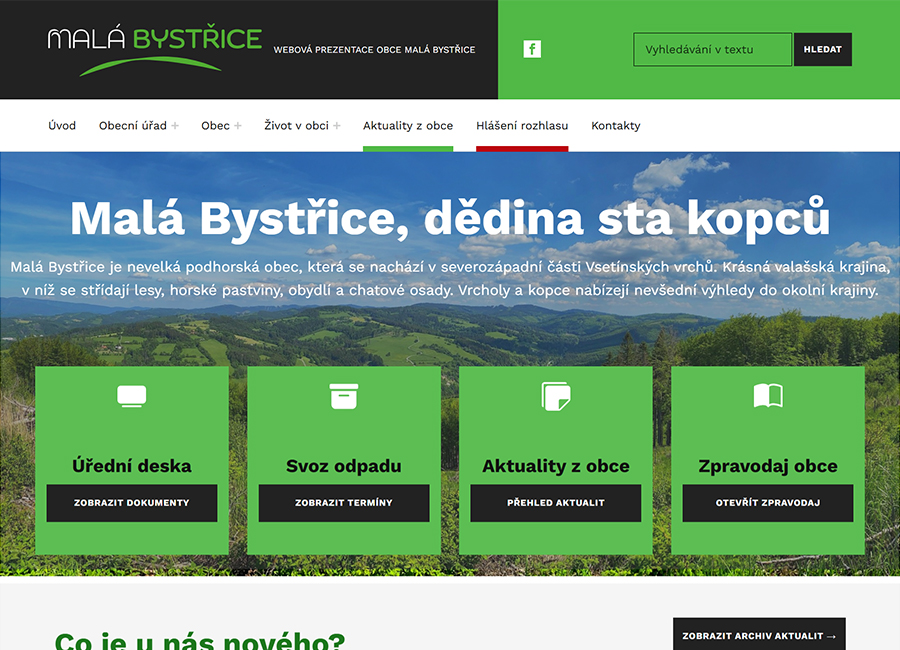Click inside the Vyhledávání v textu field
The width and height of the screenshot is (900, 650).
712,48
